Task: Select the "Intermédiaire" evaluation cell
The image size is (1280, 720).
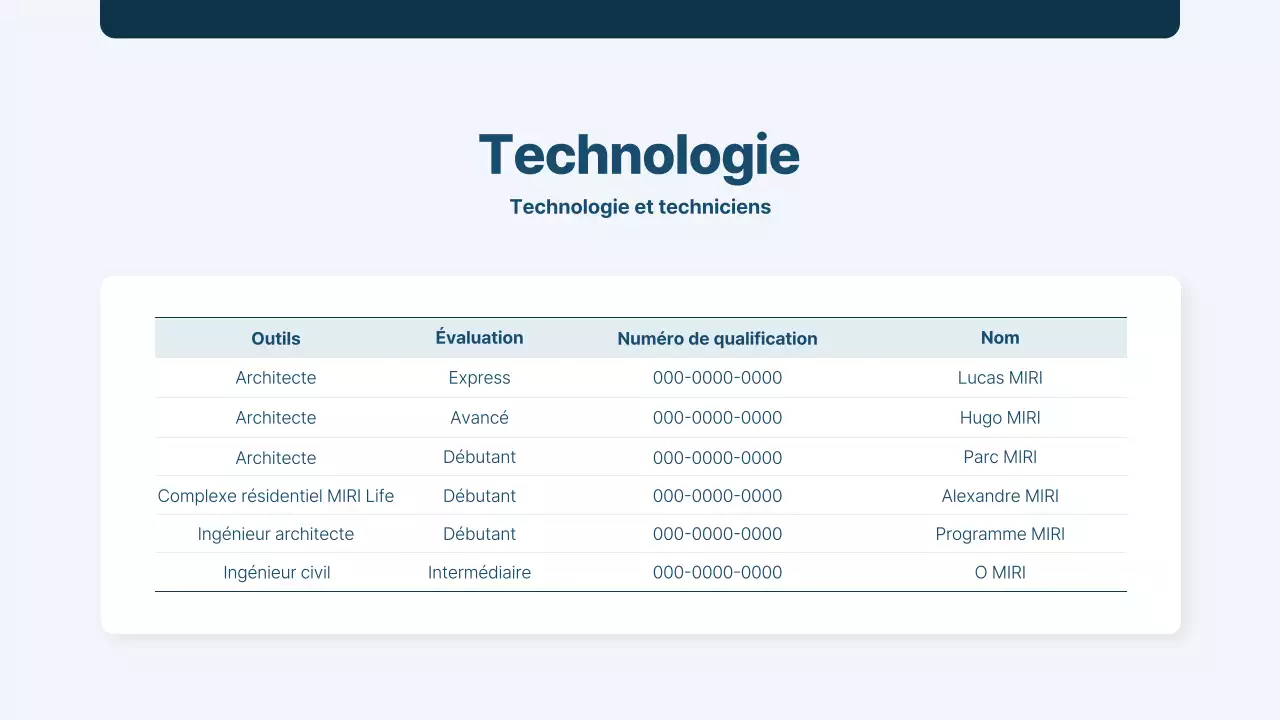Action: pos(479,573)
